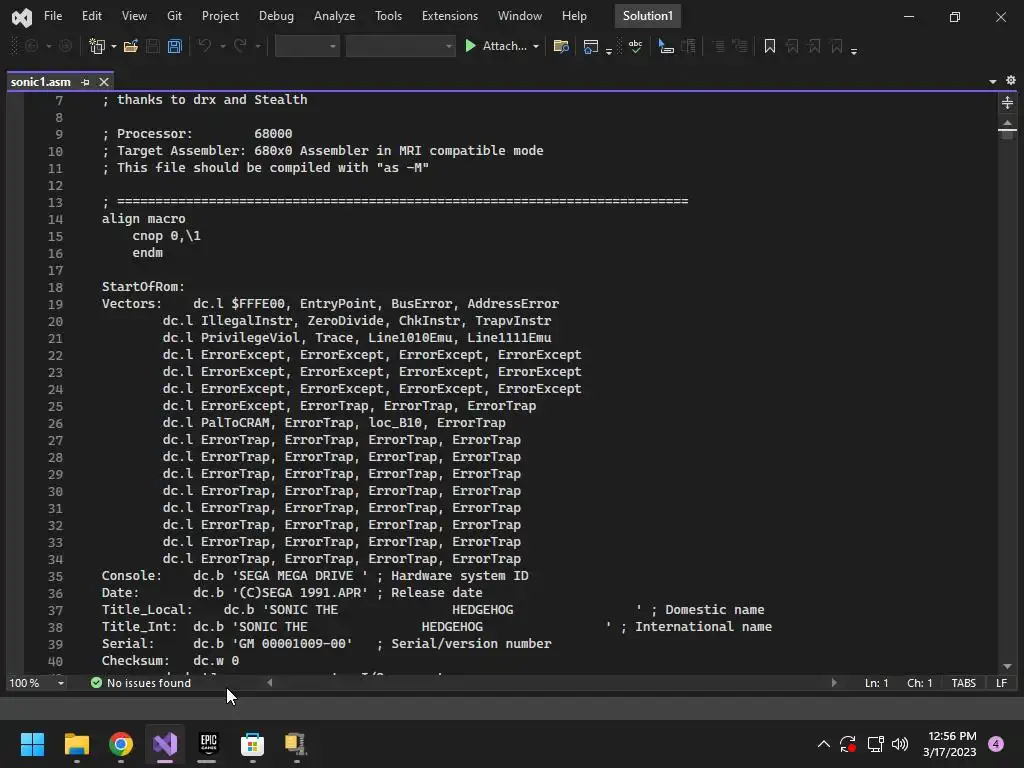The height and width of the screenshot is (768, 1024).
Task: Open the Analyze menu
Action: pyautogui.click(x=334, y=16)
